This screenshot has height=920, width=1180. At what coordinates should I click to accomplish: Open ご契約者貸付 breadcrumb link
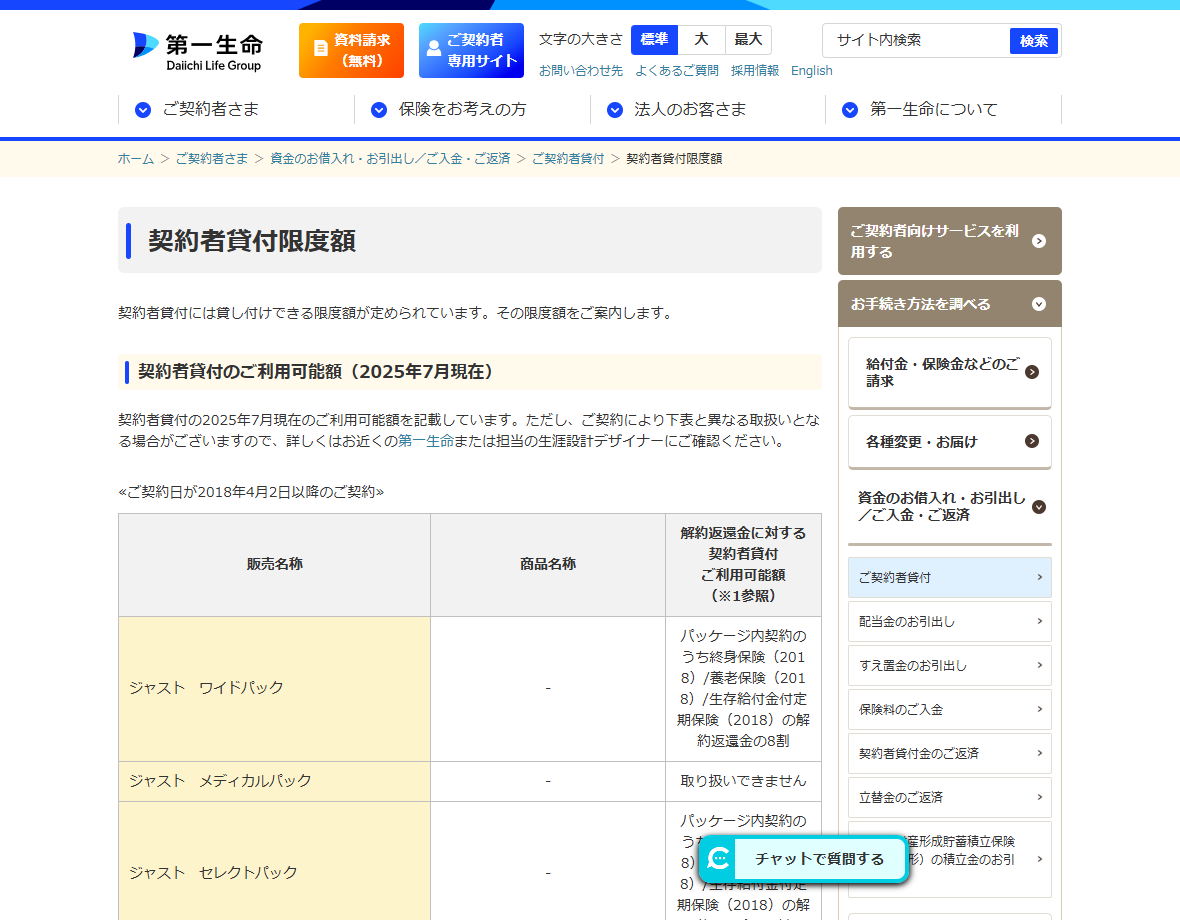pos(568,159)
